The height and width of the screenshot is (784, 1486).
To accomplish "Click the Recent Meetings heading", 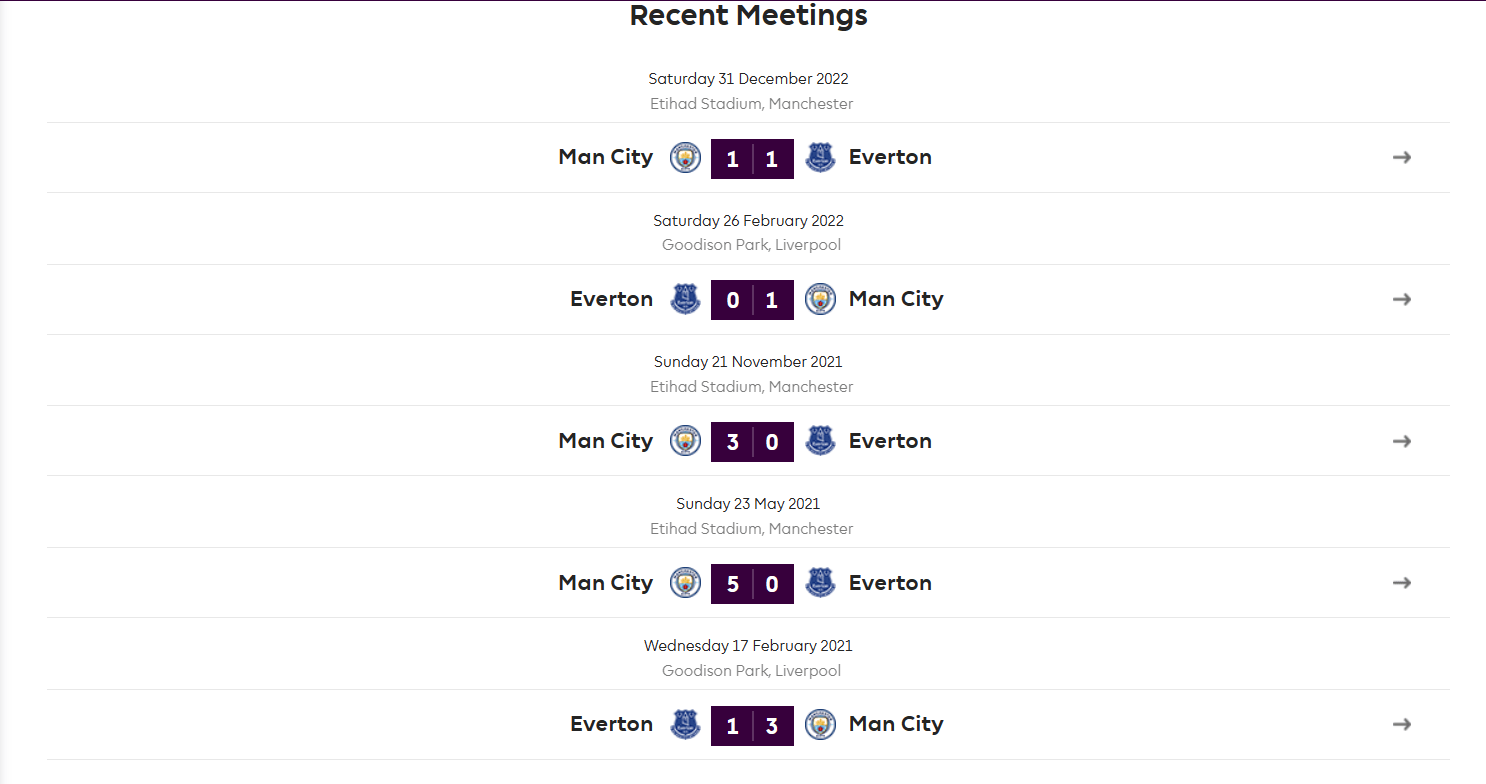I will click(749, 16).
